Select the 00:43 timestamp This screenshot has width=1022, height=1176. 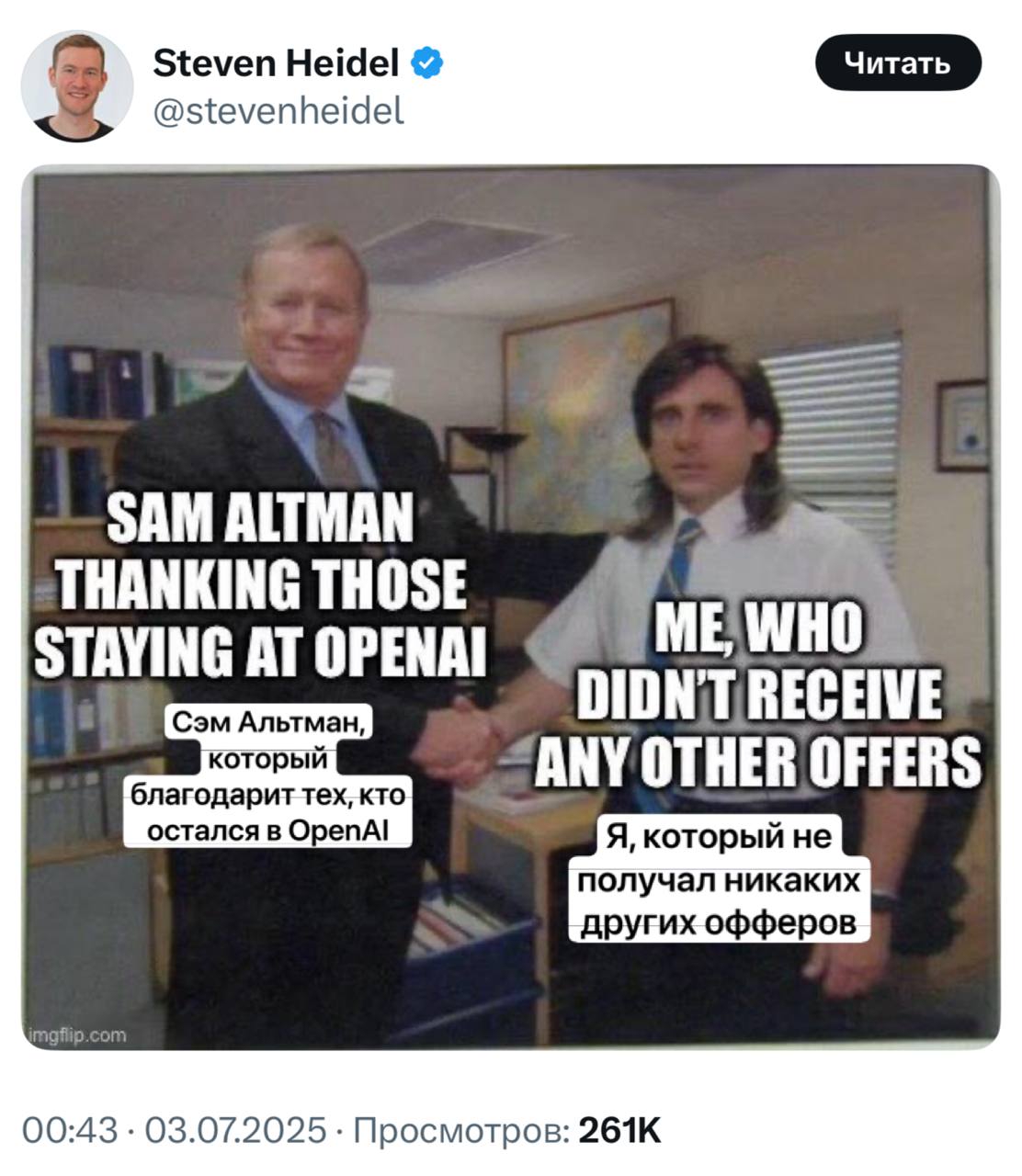point(70,1130)
